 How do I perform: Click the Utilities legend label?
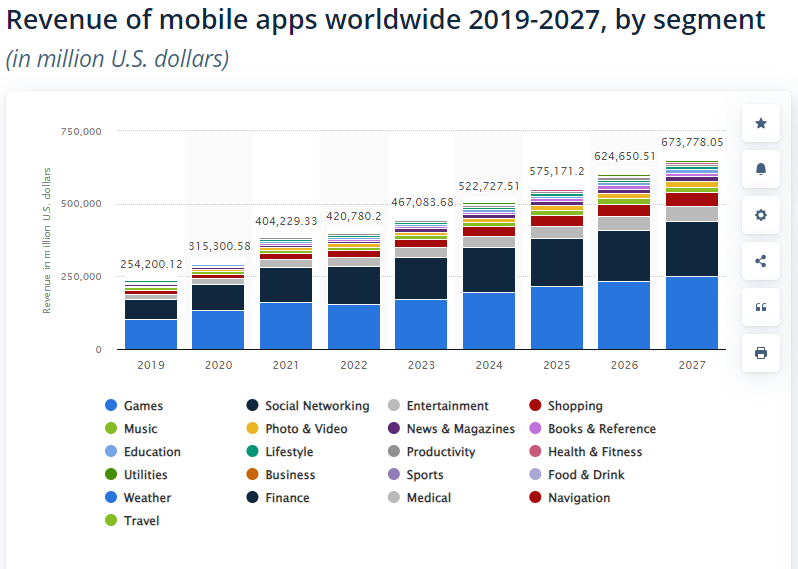coord(146,474)
